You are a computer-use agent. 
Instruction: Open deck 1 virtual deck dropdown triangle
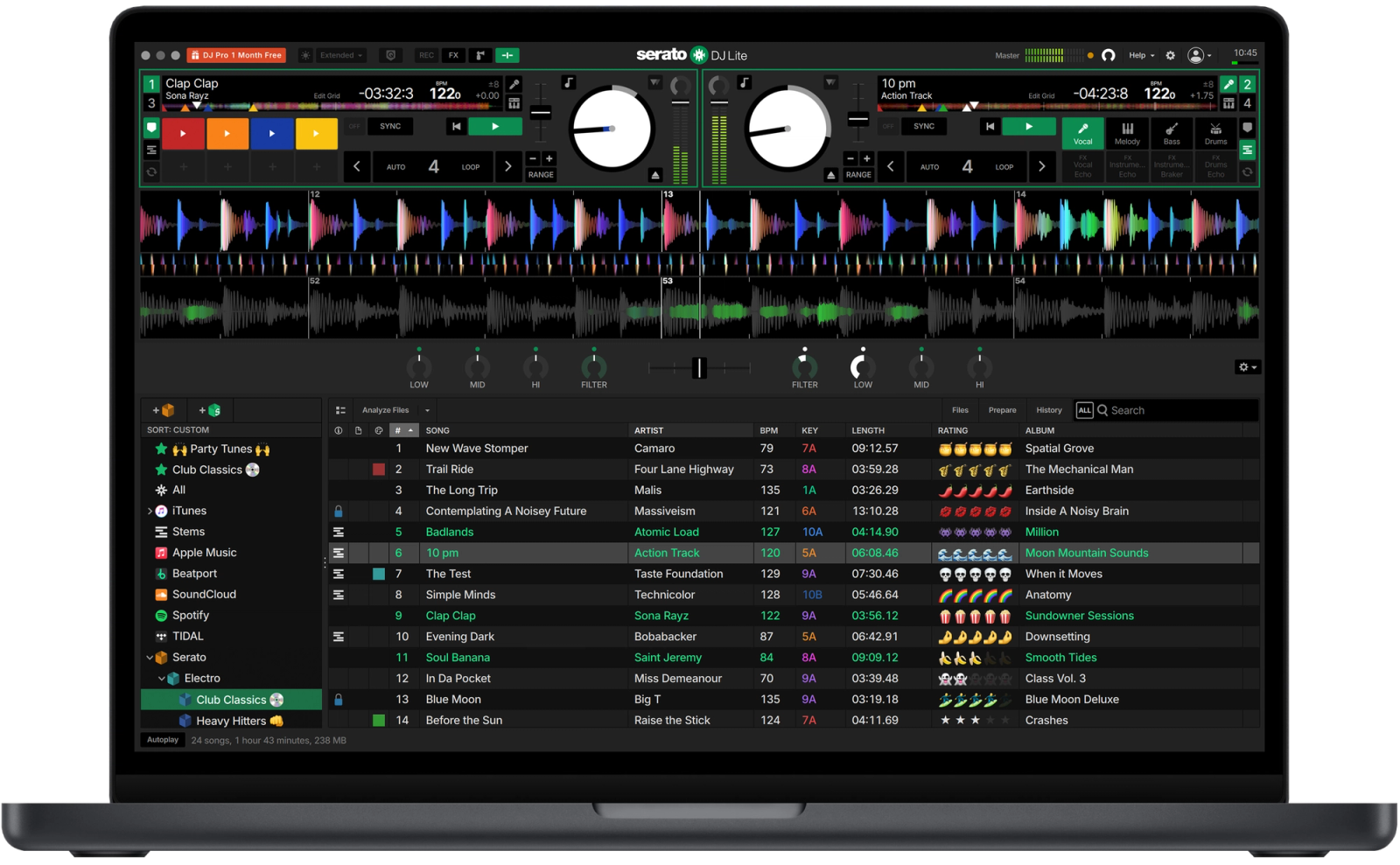(x=654, y=82)
